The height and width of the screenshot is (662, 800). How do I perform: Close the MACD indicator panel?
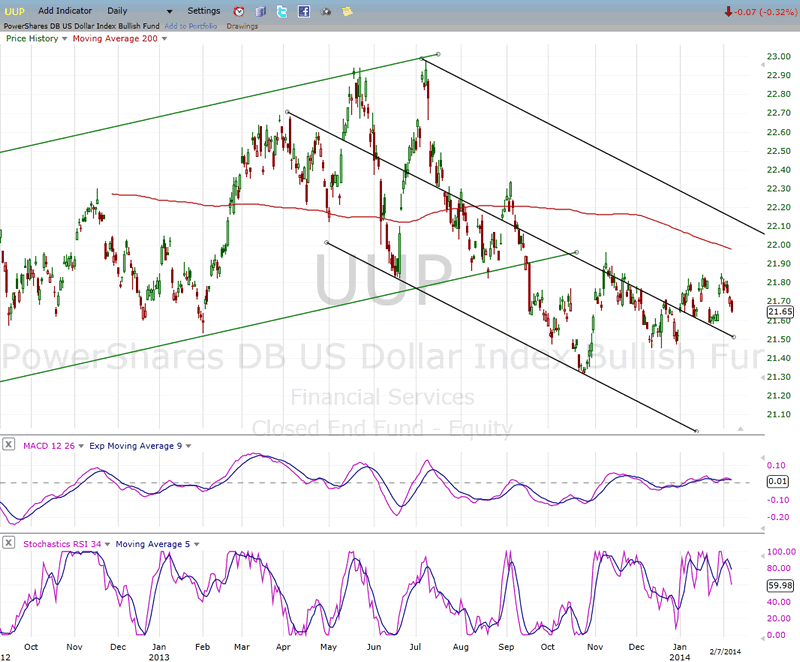point(9,445)
